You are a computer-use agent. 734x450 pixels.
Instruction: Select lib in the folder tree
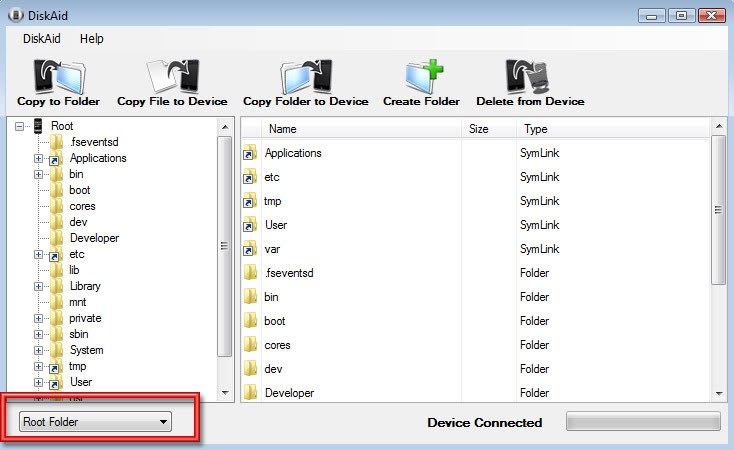coord(74,270)
